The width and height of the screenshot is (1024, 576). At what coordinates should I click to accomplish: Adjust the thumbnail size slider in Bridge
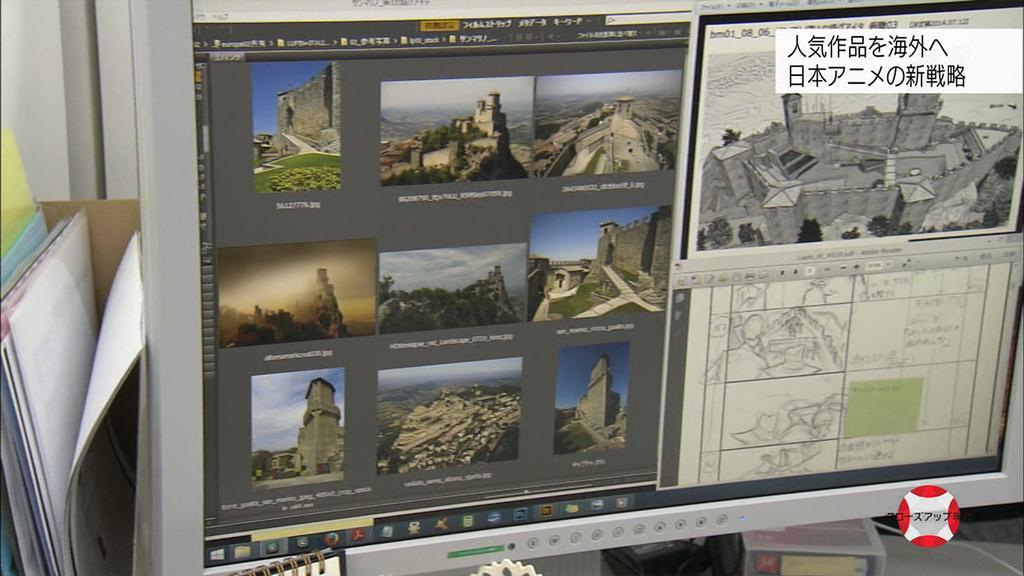526,491
